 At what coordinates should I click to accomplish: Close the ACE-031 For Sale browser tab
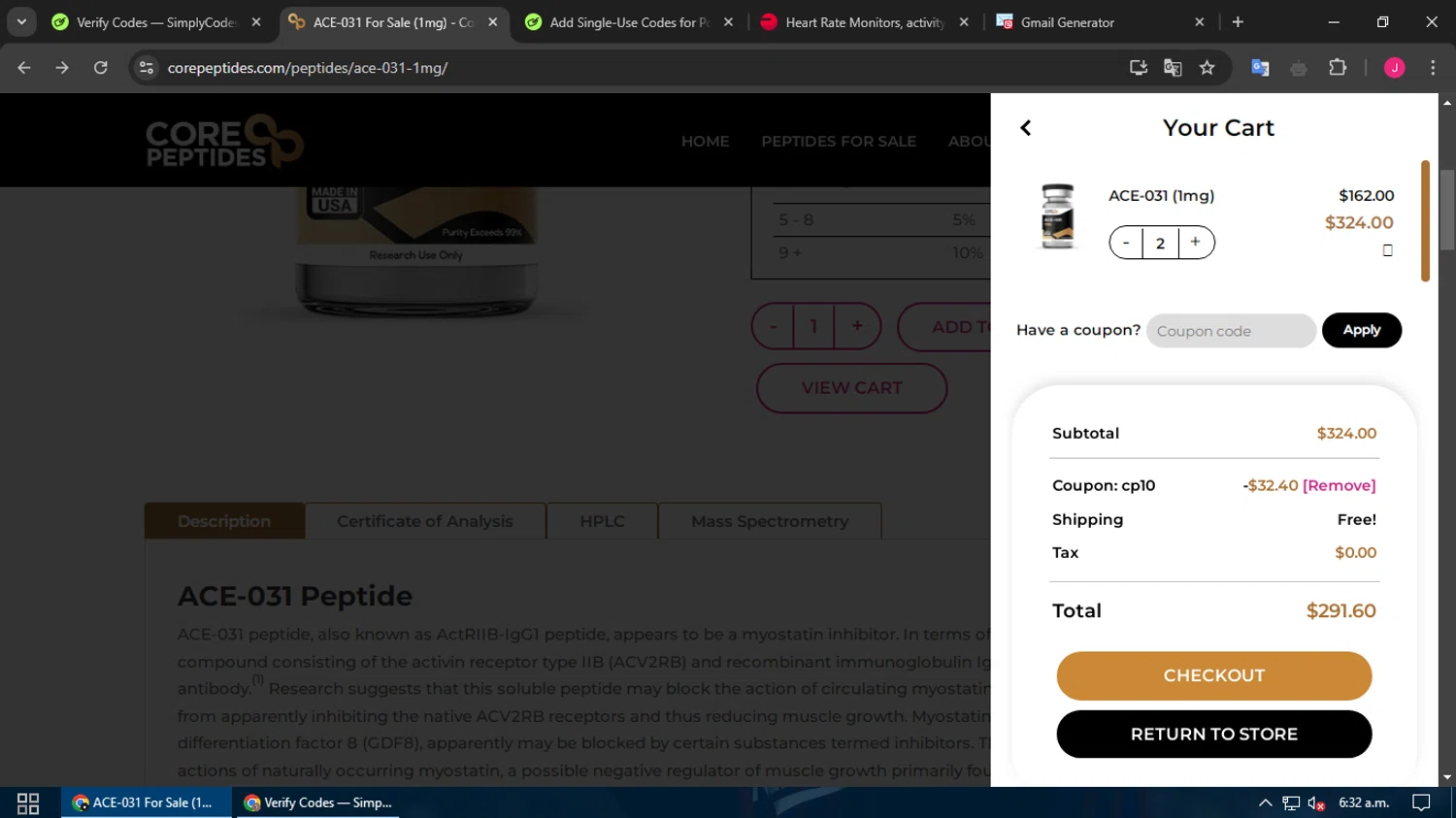[493, 22]
